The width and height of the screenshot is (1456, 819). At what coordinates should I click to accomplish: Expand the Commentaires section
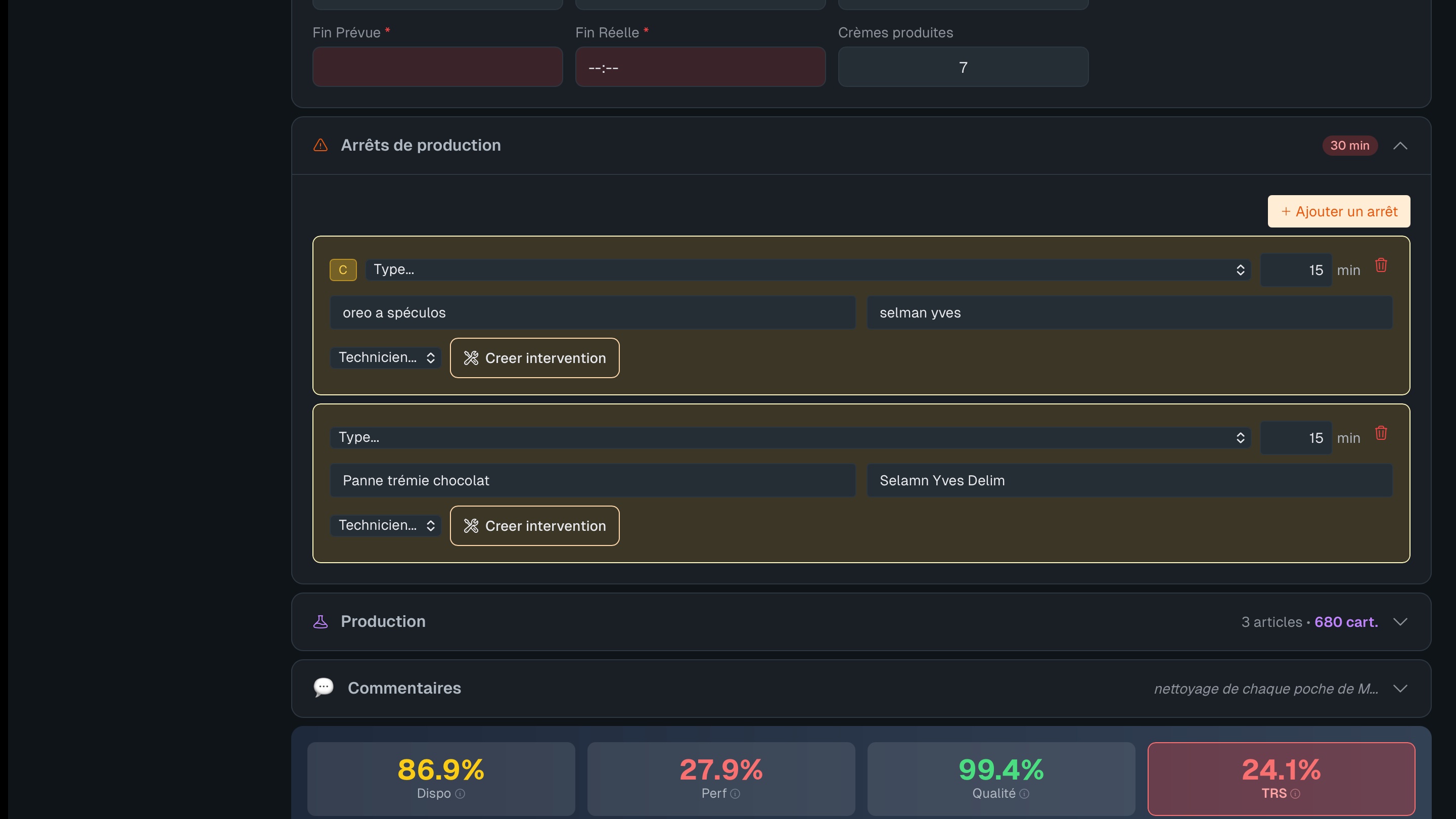(x=1400, y=689)
